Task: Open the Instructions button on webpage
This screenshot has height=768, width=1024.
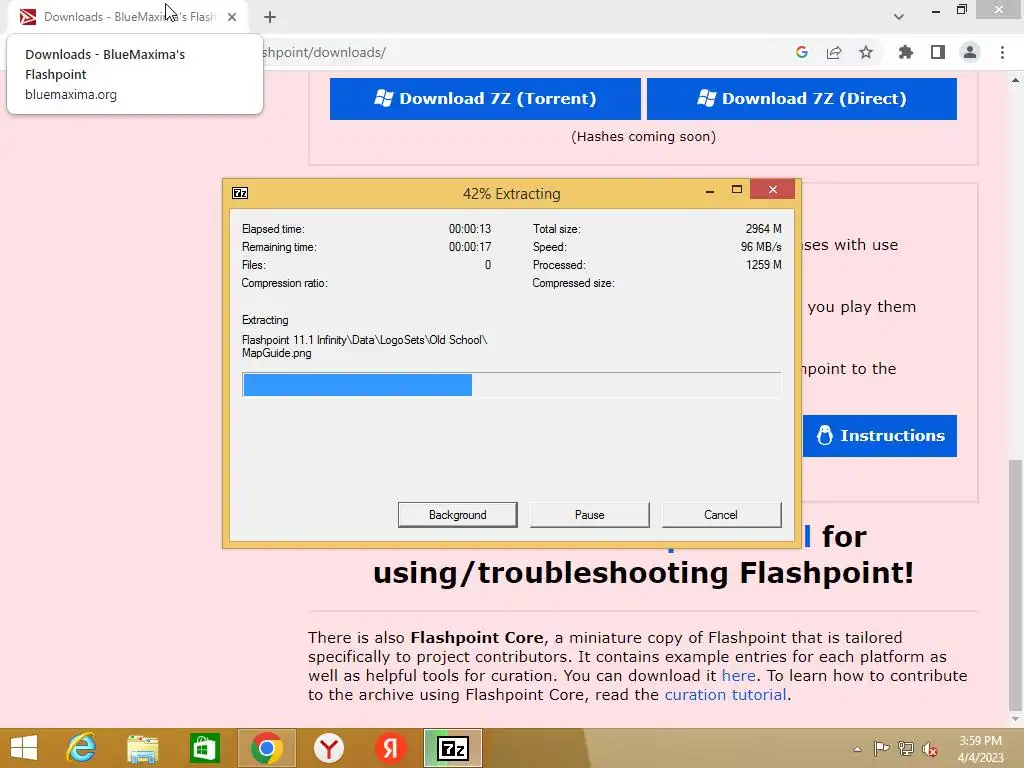Action: point(880,436)
